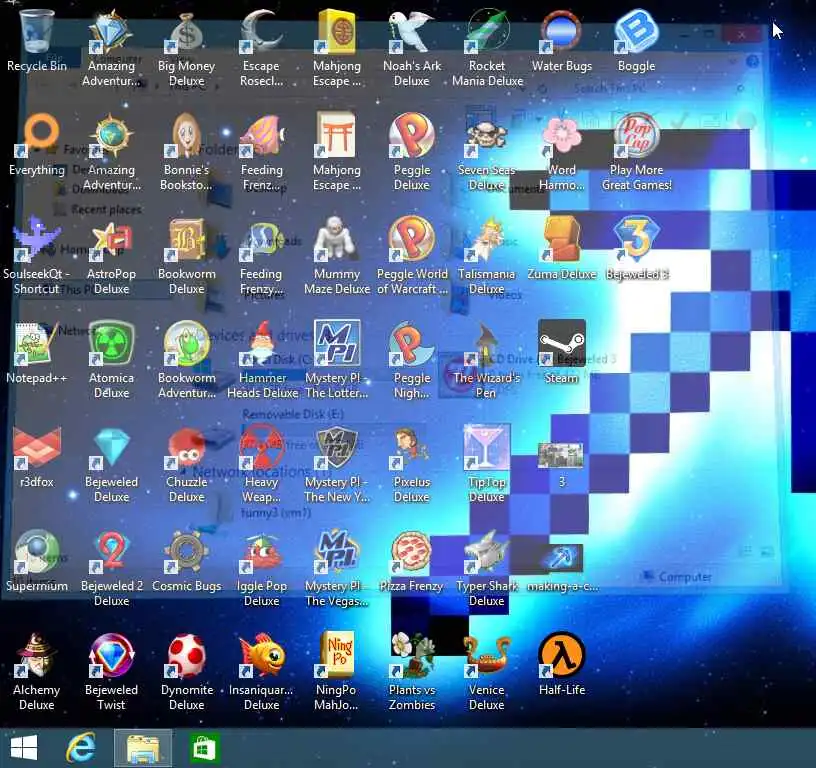The height and width of the screenshot is (768, 816).
Task: Launch Amazing Adventures diamond icon
Action: (x=111, y=32)
